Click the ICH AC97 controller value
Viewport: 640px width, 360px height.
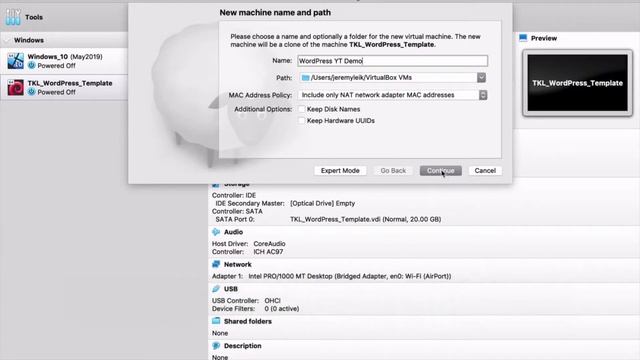pyautogui.click(x=268, y=252)
